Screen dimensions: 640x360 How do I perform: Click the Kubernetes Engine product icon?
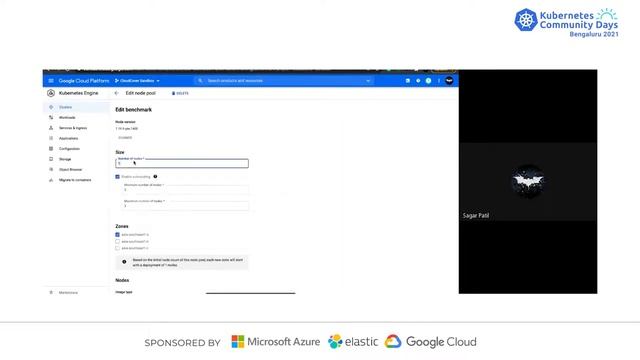[x=51, y=93]
